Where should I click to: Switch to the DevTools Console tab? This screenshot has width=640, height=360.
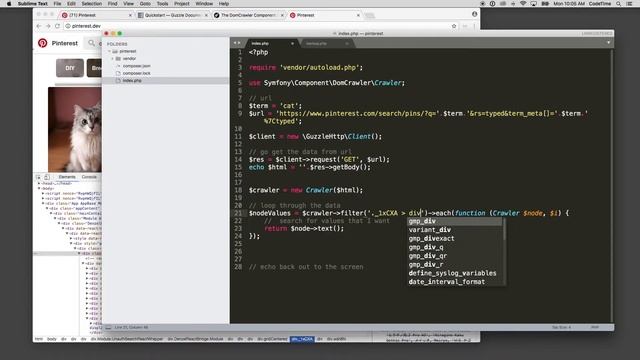point(89,177)
